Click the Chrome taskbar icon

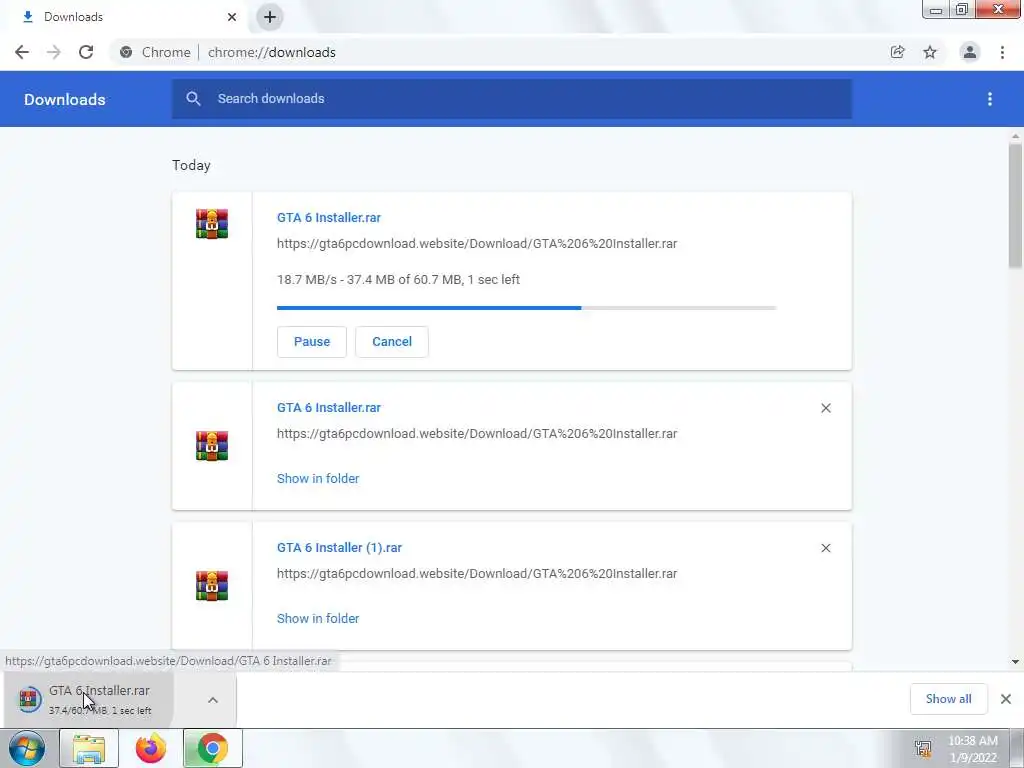click(x=212, y=748)
